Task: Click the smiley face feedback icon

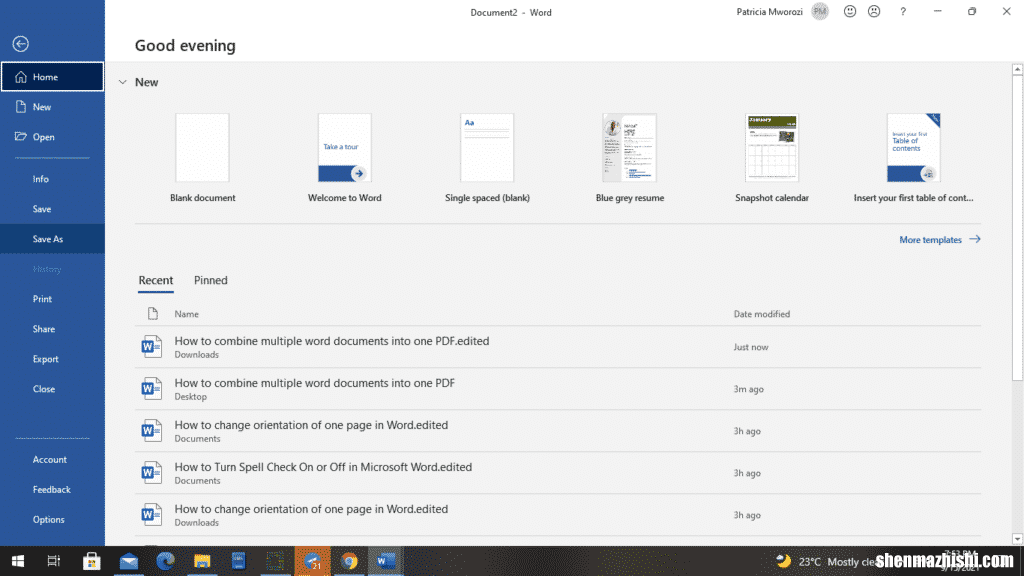Action: [x=850, y=12]
